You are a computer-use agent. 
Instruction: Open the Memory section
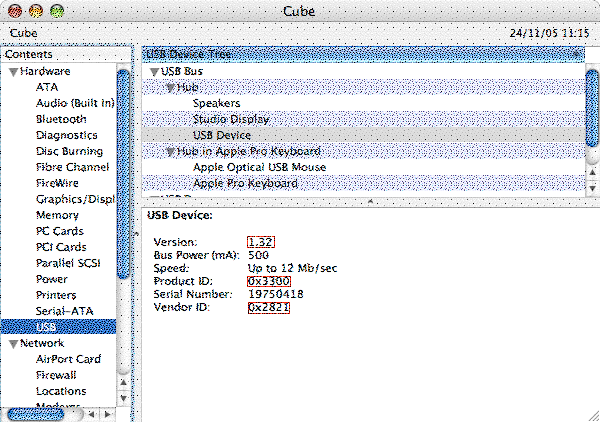pos(57,215)
